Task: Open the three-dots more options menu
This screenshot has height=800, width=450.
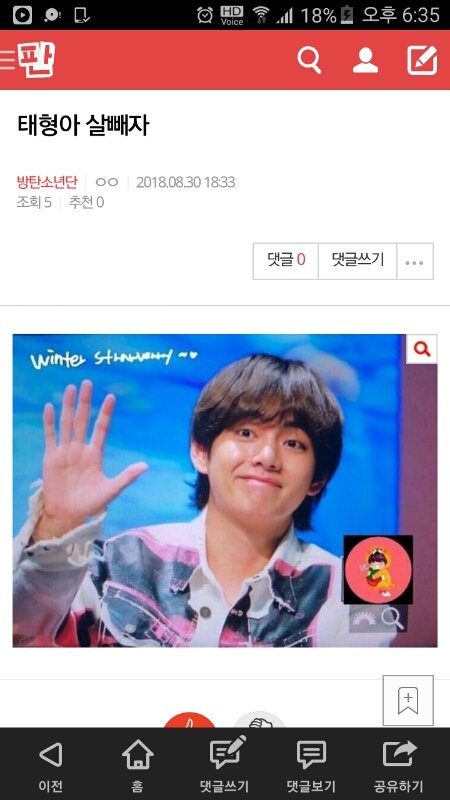Action: click(x=415, y=261)
